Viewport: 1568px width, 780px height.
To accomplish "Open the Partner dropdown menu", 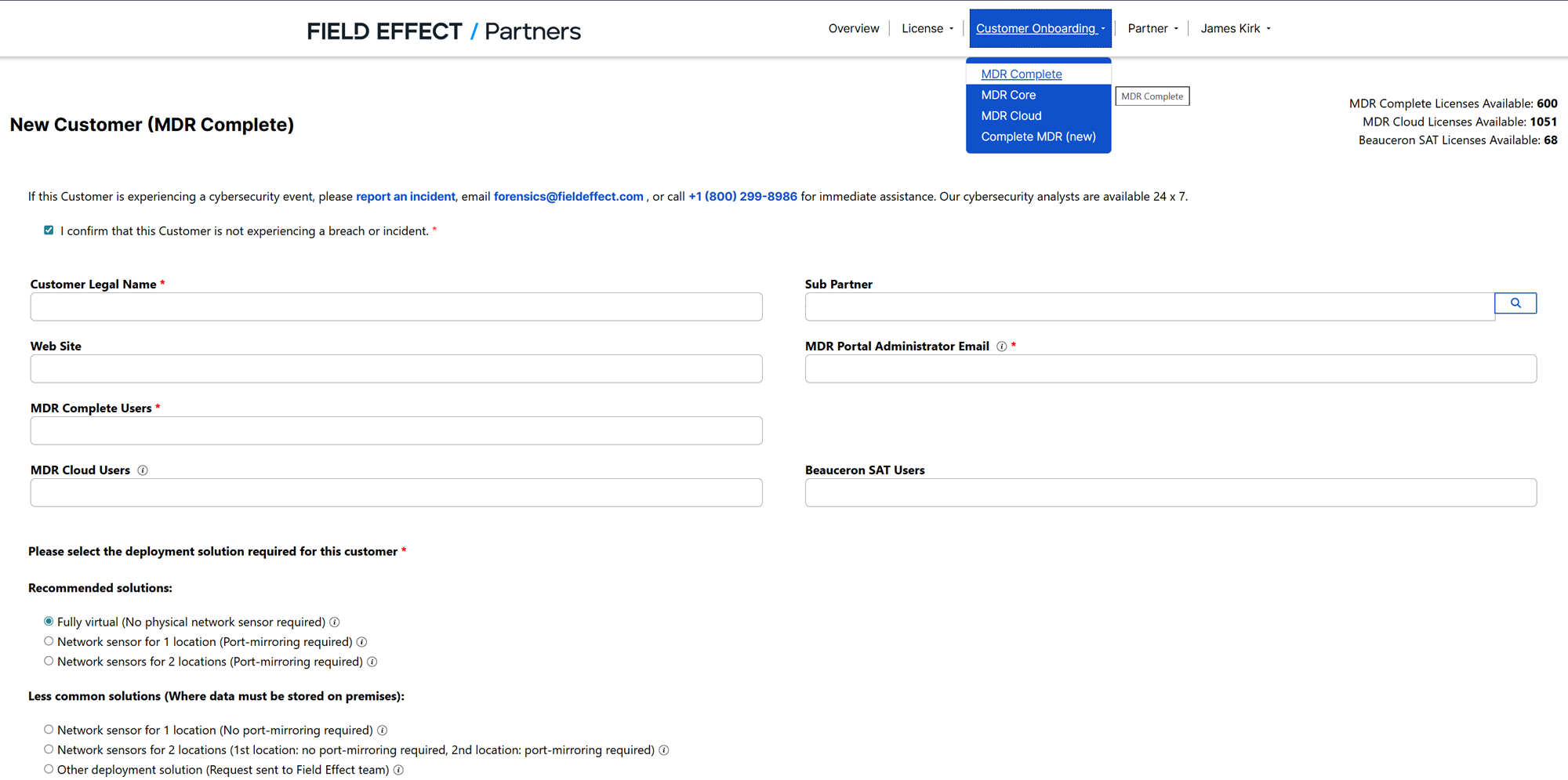I will (x=1152, y=28).
